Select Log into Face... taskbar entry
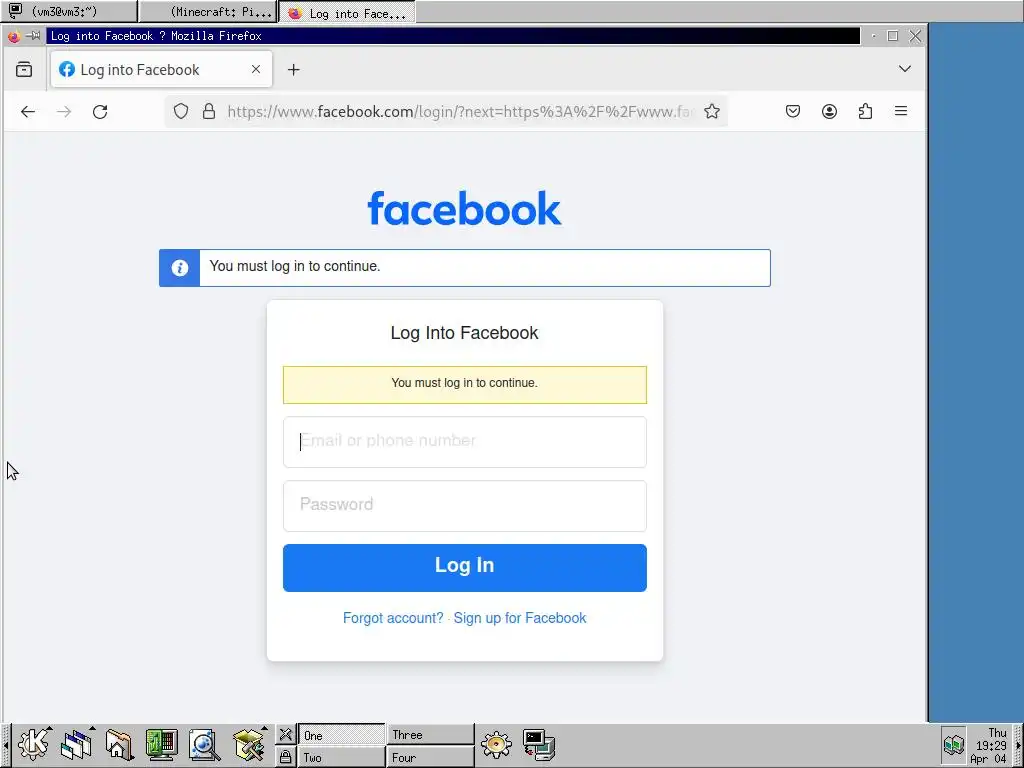 click(x=347, y=12)
